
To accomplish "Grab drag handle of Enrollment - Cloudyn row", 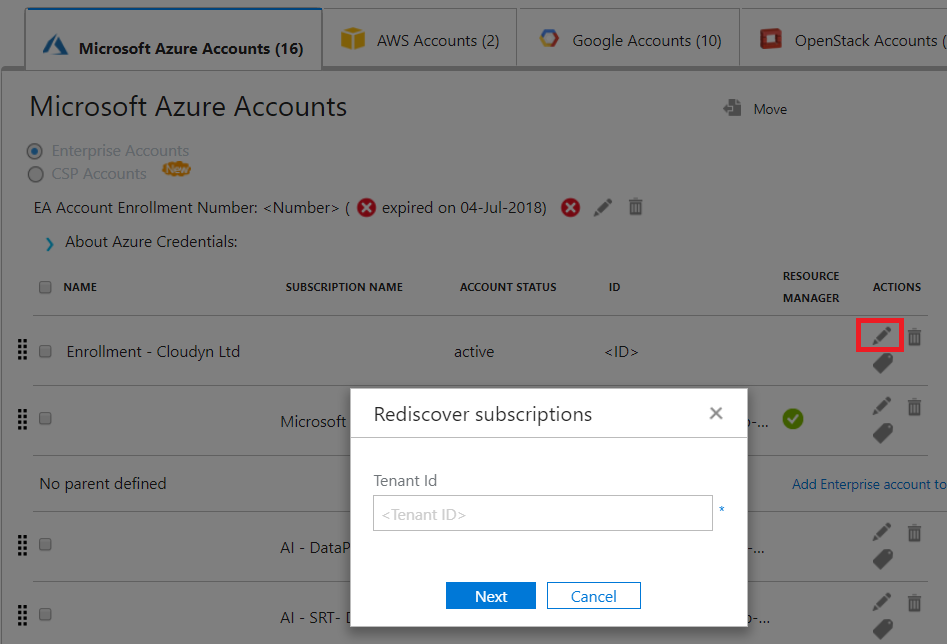I will pos(22,349).
